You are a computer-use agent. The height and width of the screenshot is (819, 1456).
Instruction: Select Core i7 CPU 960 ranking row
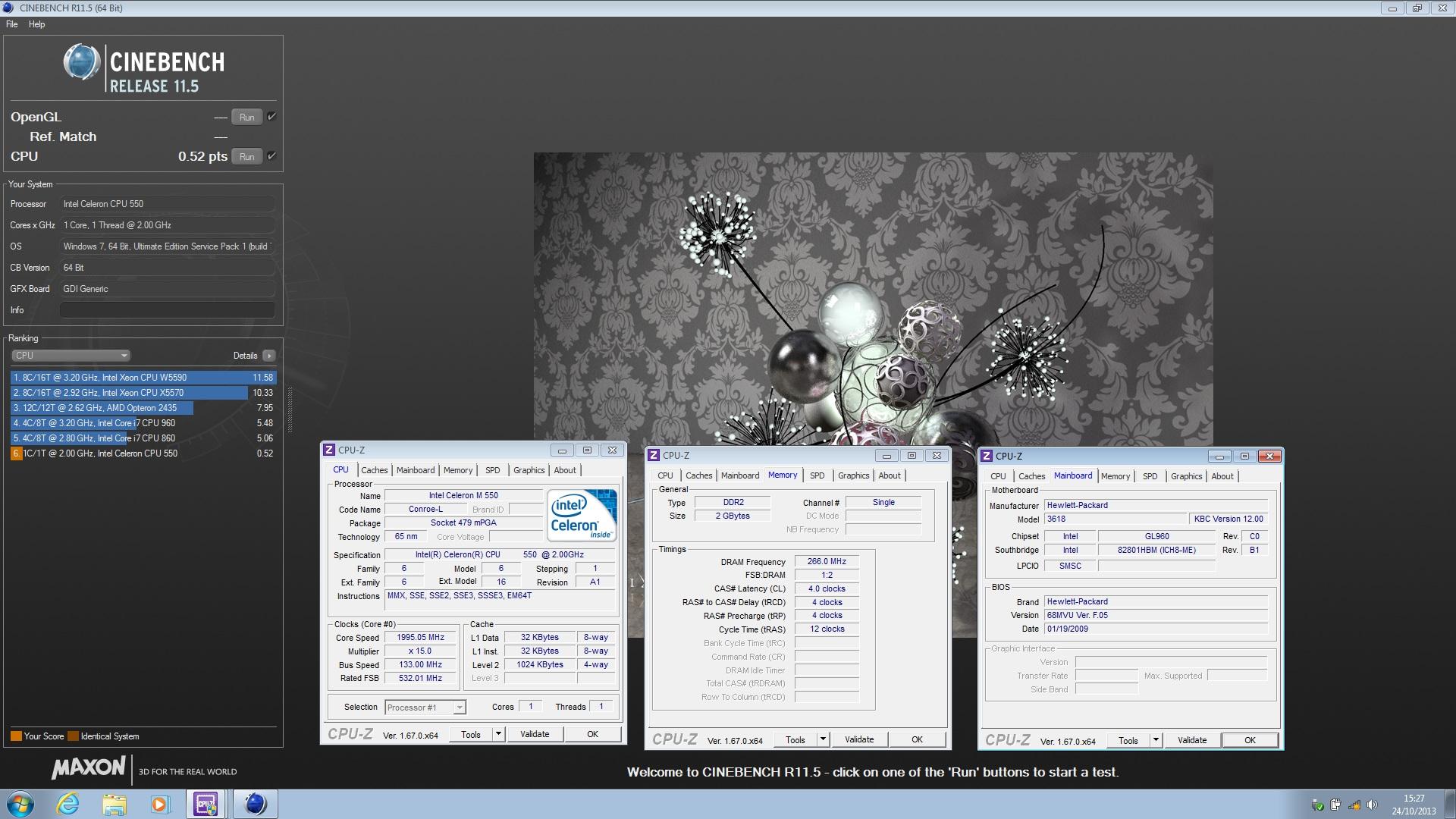click(143, 423)
